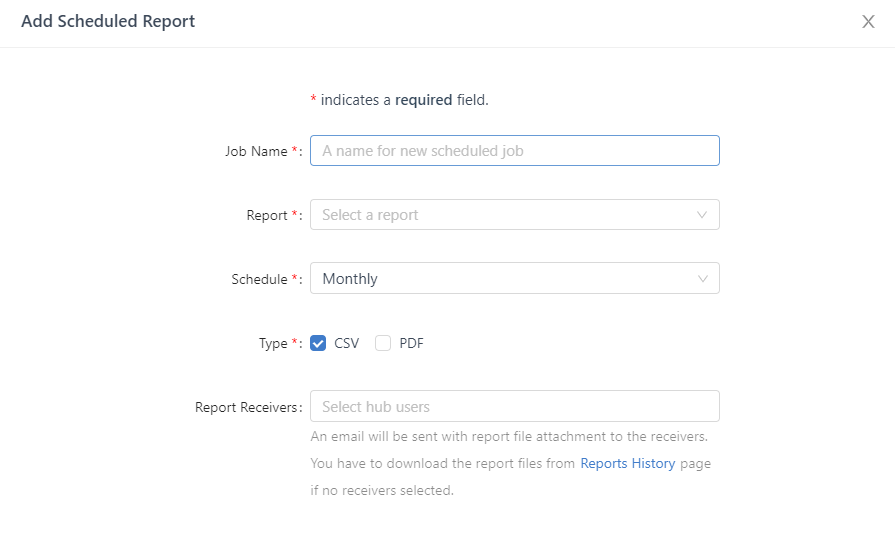The width and height of the screenshot is (895, 543).
Task: Click the email attachment helper text
Action: coord(509,437)
